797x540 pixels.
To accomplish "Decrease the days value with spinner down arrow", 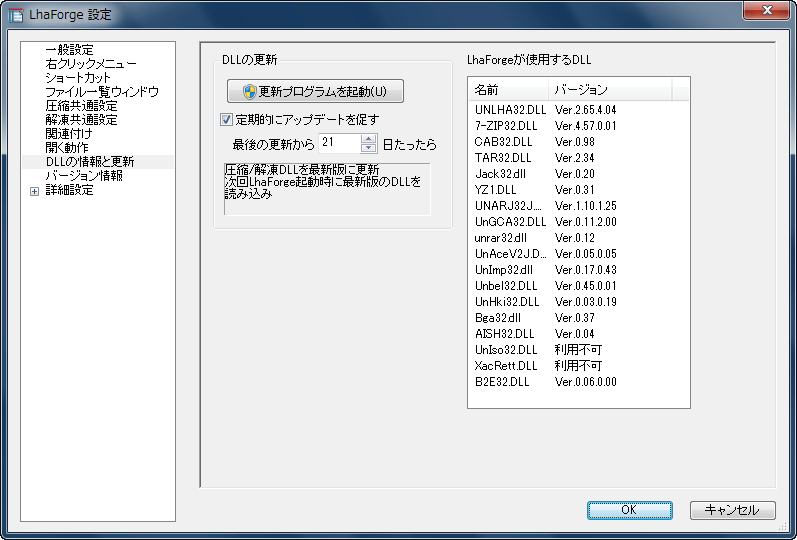I will pyautogui.click(x=369, y=148).
